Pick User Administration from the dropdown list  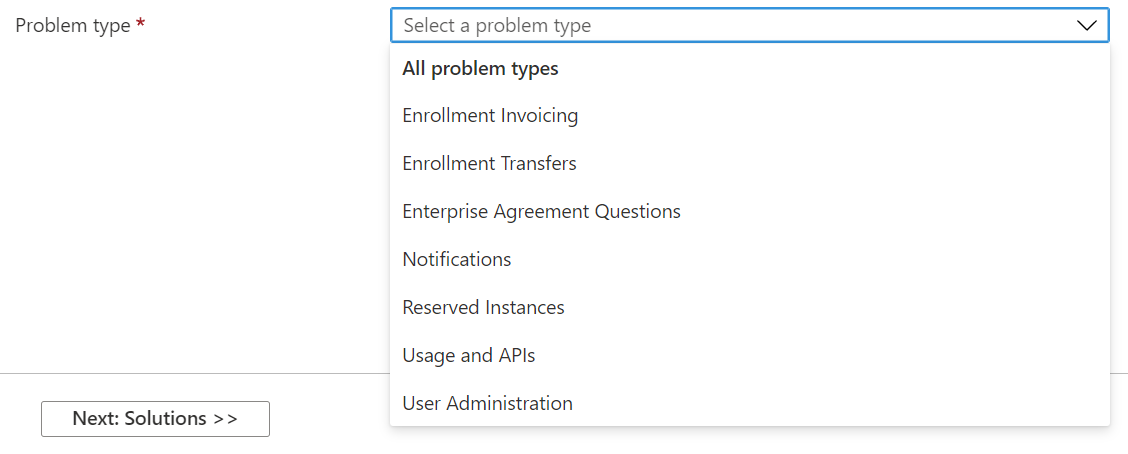(x=487, y=404)
